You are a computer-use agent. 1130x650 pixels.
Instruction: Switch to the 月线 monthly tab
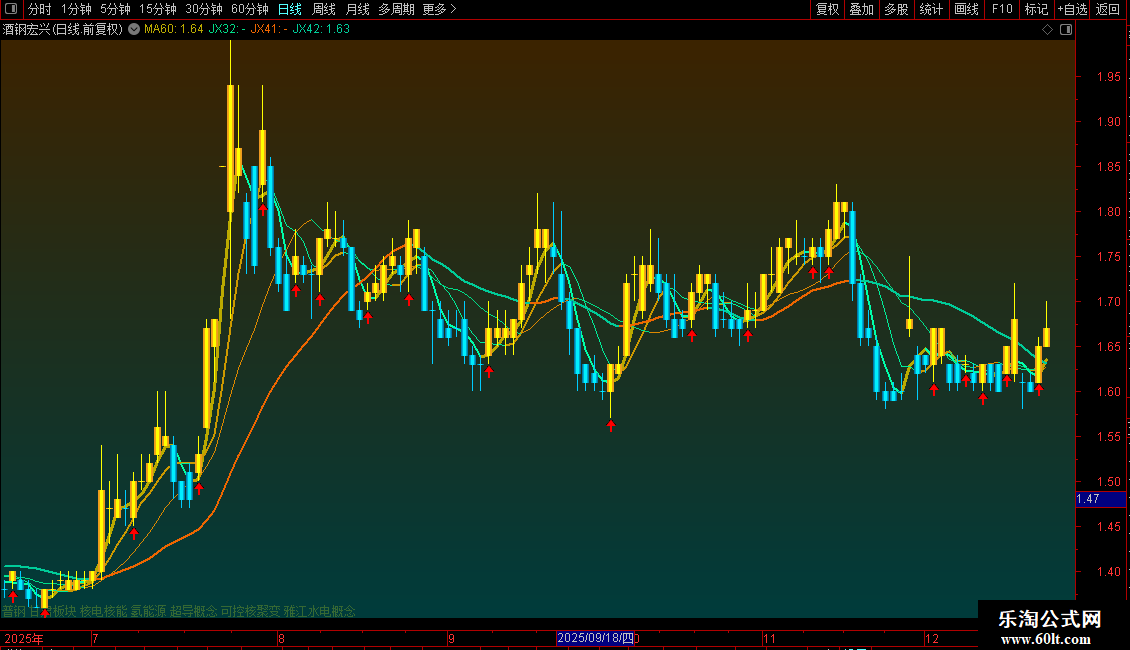tap(357, 9)
